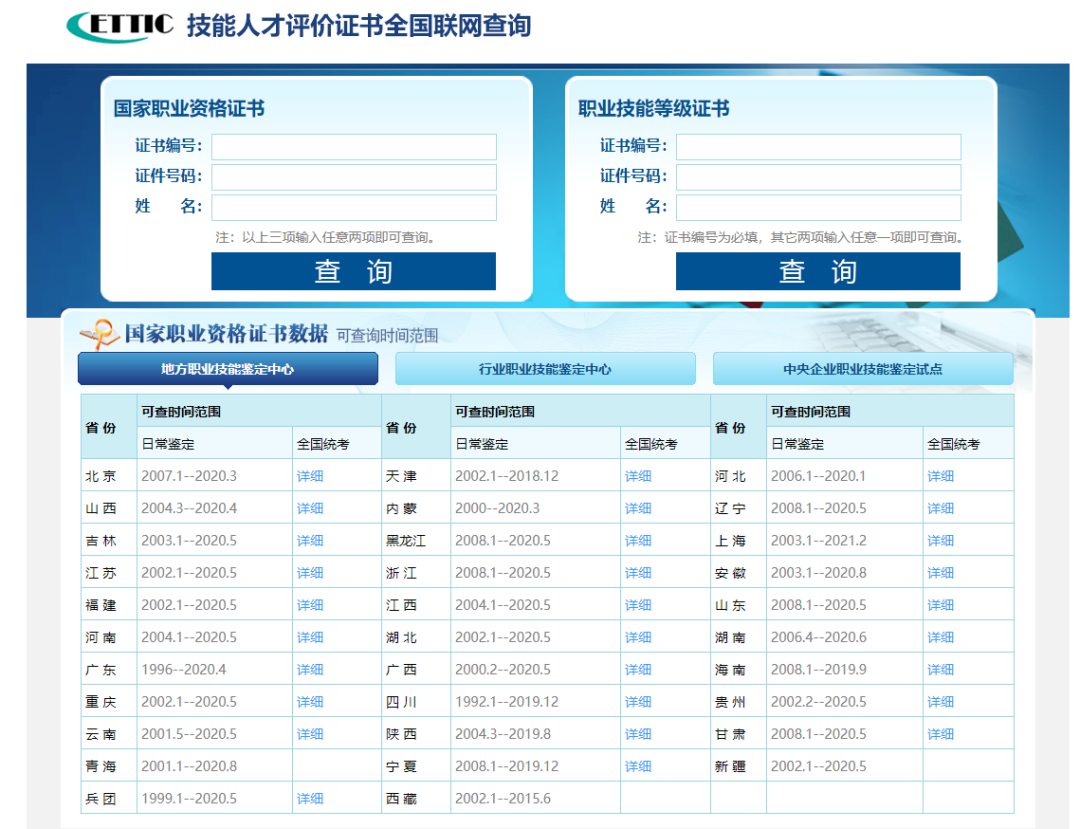Open 详细 link for 四川
Screen dimensions: 1080x829
pos(638,702)
